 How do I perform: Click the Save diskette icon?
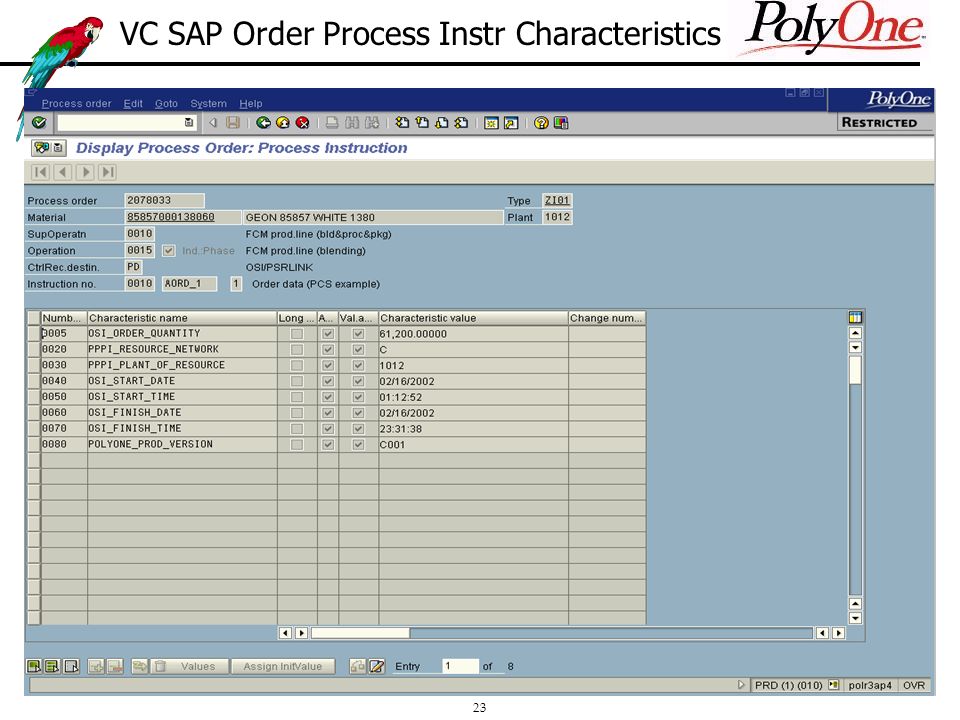(233, 123)
